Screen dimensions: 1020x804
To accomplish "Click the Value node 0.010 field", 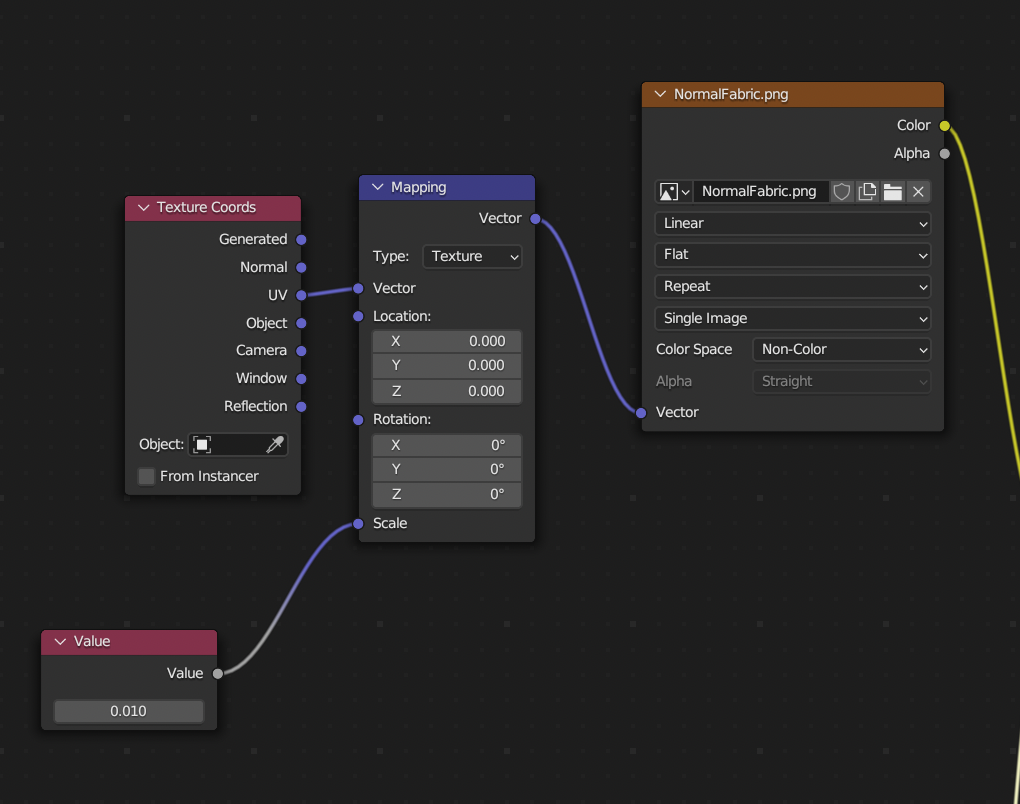I will point(129,711).
